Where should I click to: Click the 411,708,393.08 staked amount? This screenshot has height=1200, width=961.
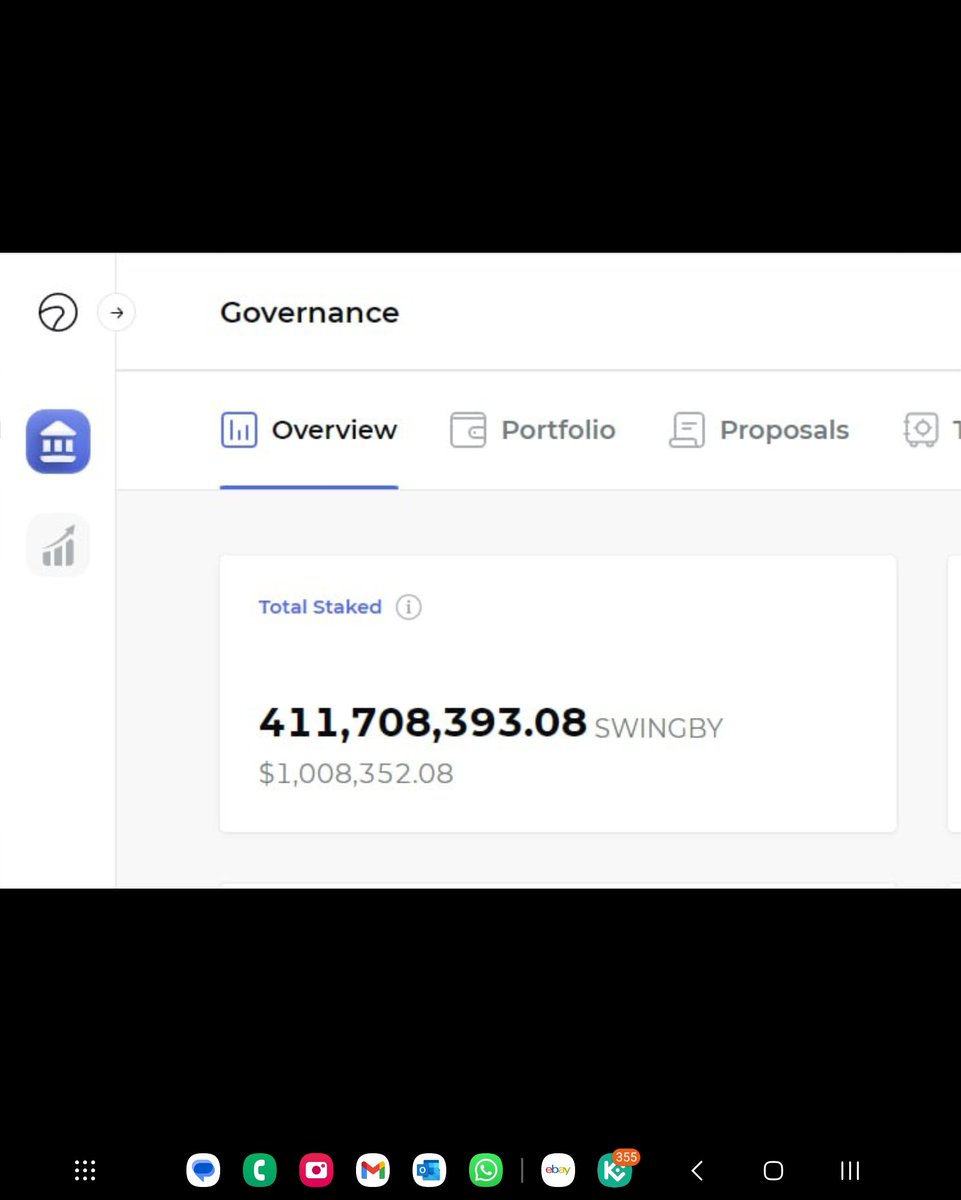coord(423,722)
